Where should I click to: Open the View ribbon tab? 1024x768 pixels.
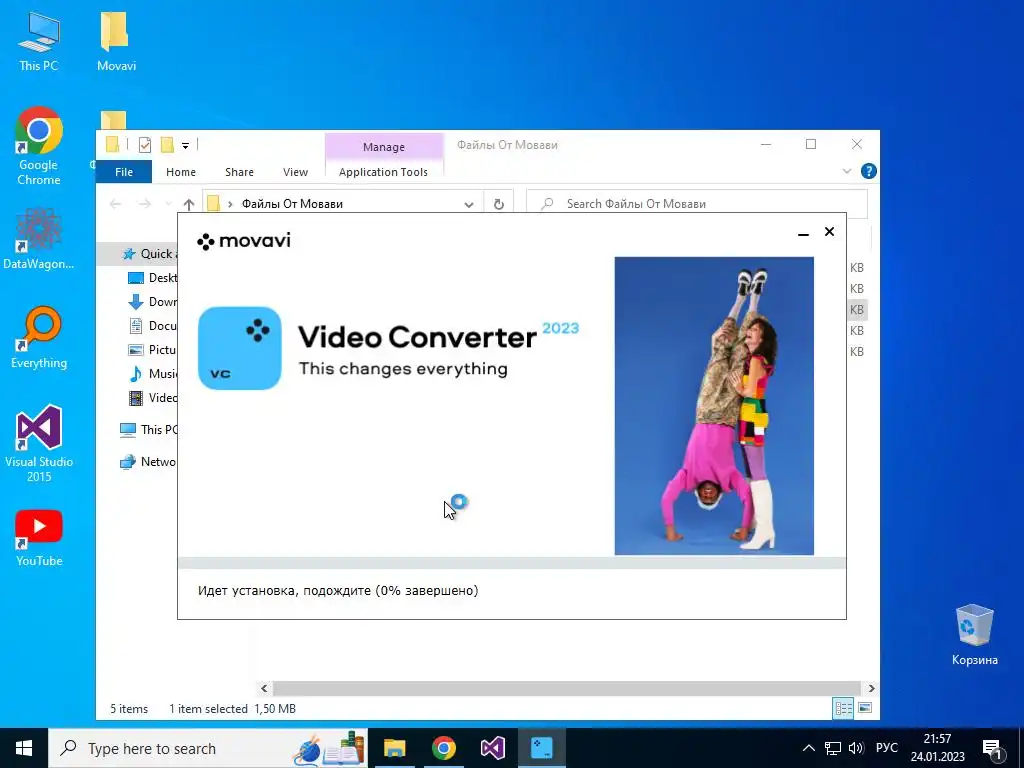295,172
